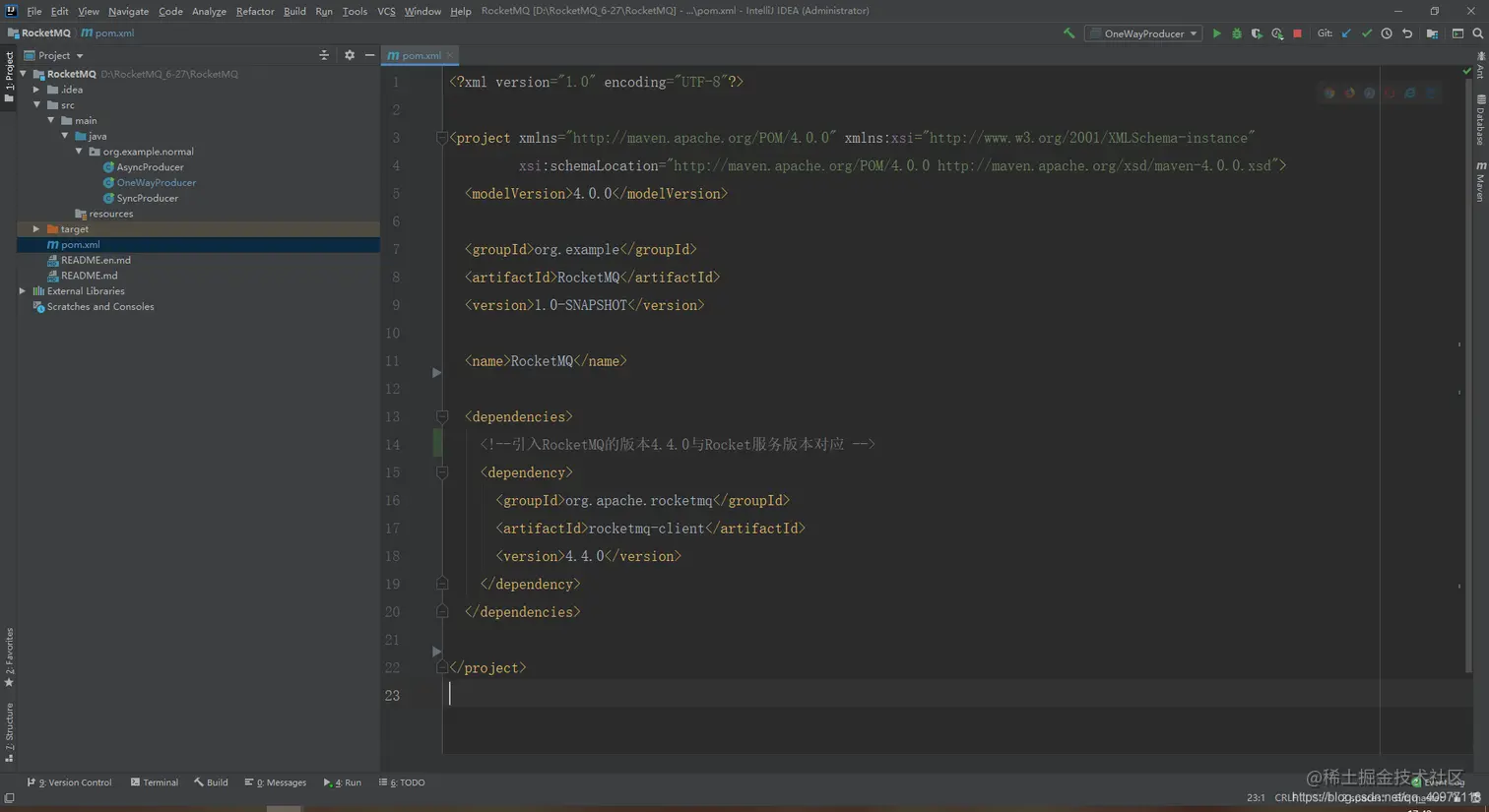The image size is (1489, 812).
Task: Toggle the Structure side panel
Action: point(9,733)
